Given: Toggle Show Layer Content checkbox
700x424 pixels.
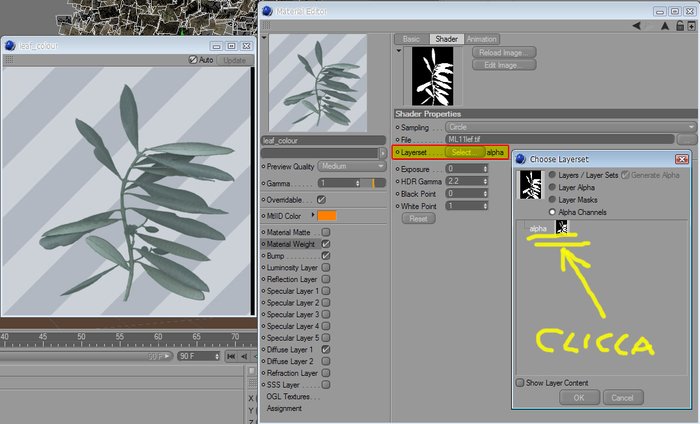Looking at the screenshot, I should pyautogui.click(x=520, y=382).
